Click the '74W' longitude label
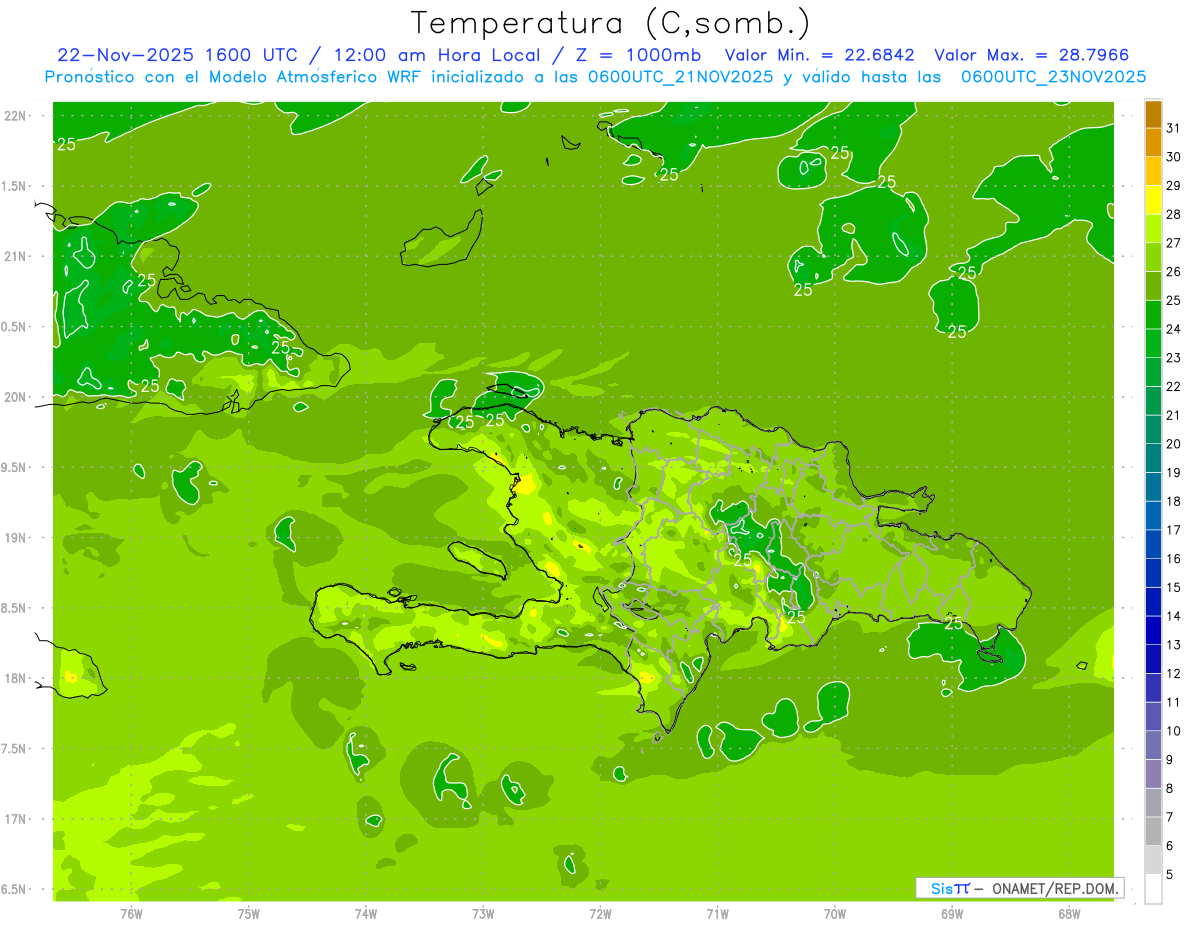1200x927 pixels. pyautogui.click(x=366, y=914)
